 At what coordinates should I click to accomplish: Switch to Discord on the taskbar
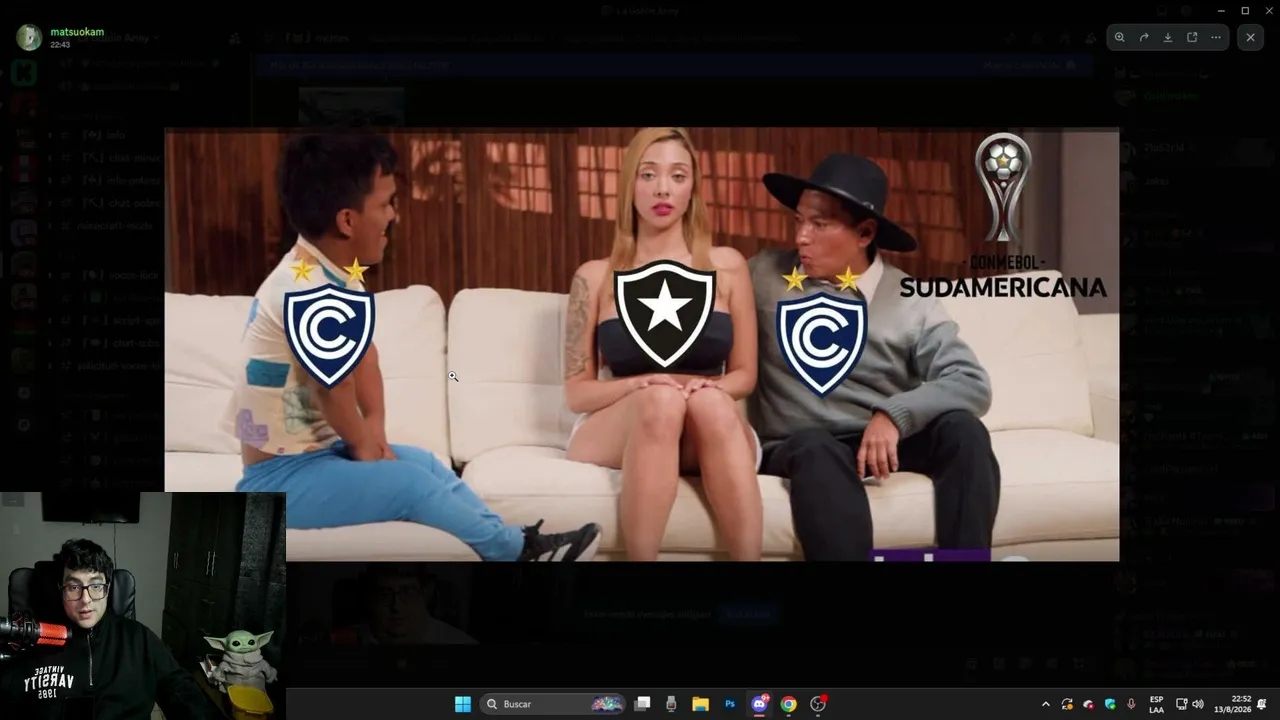tap(760, 704)
